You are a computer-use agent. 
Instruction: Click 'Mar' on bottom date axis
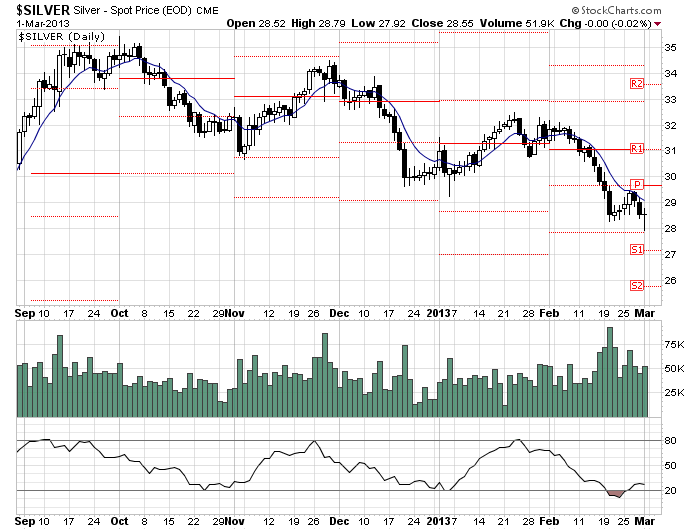point(645,521)
